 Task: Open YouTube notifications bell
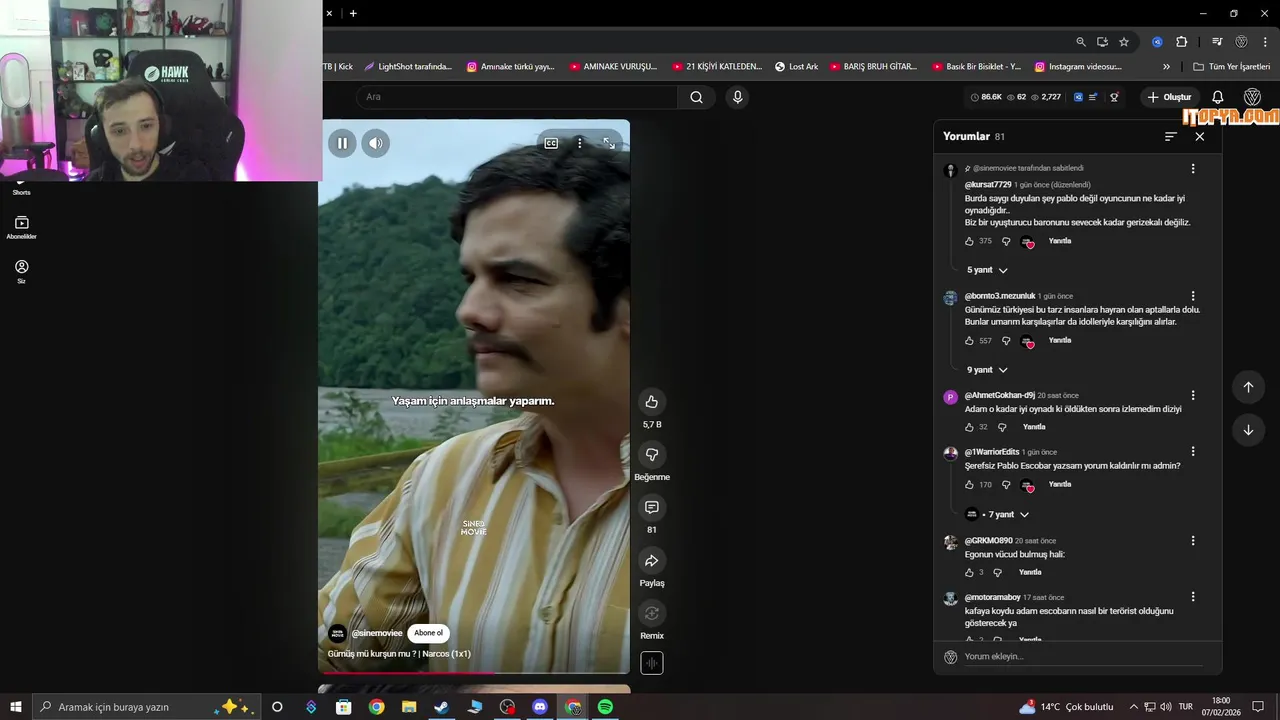pyautogui.click(x=1218, y=97)
